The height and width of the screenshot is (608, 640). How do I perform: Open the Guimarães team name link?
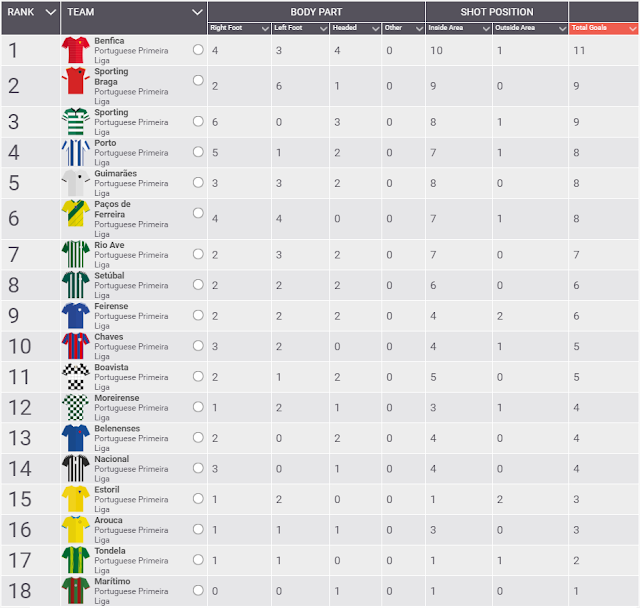pyautogui.click(x=116, y=173)
